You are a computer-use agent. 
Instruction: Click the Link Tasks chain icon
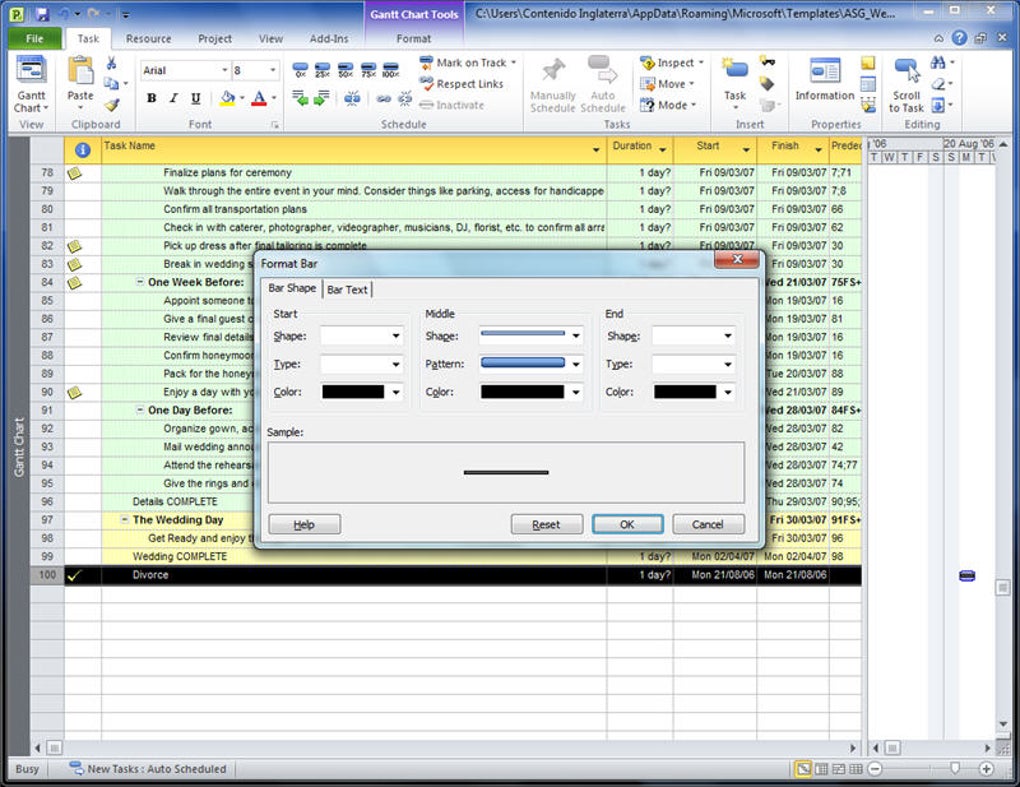[383, 99]
